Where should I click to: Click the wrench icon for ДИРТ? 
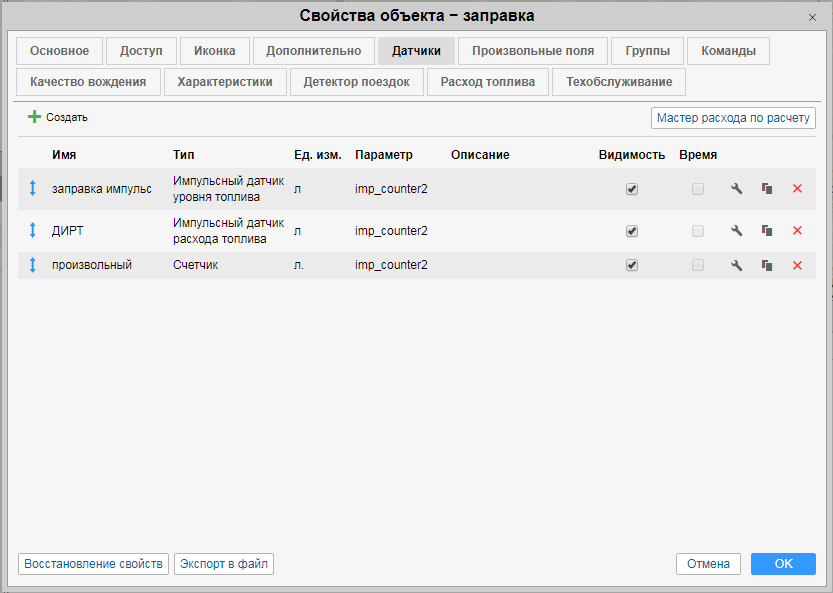[737, 231]
